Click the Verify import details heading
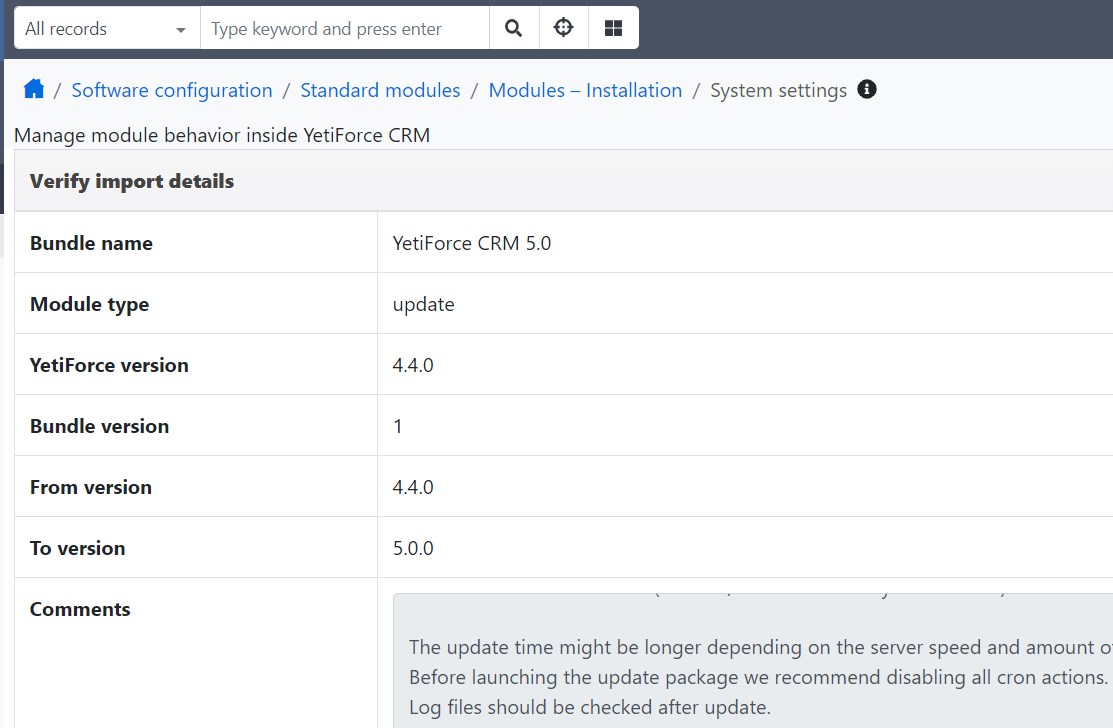This screenshot has height=728, width=1113. 132,181
